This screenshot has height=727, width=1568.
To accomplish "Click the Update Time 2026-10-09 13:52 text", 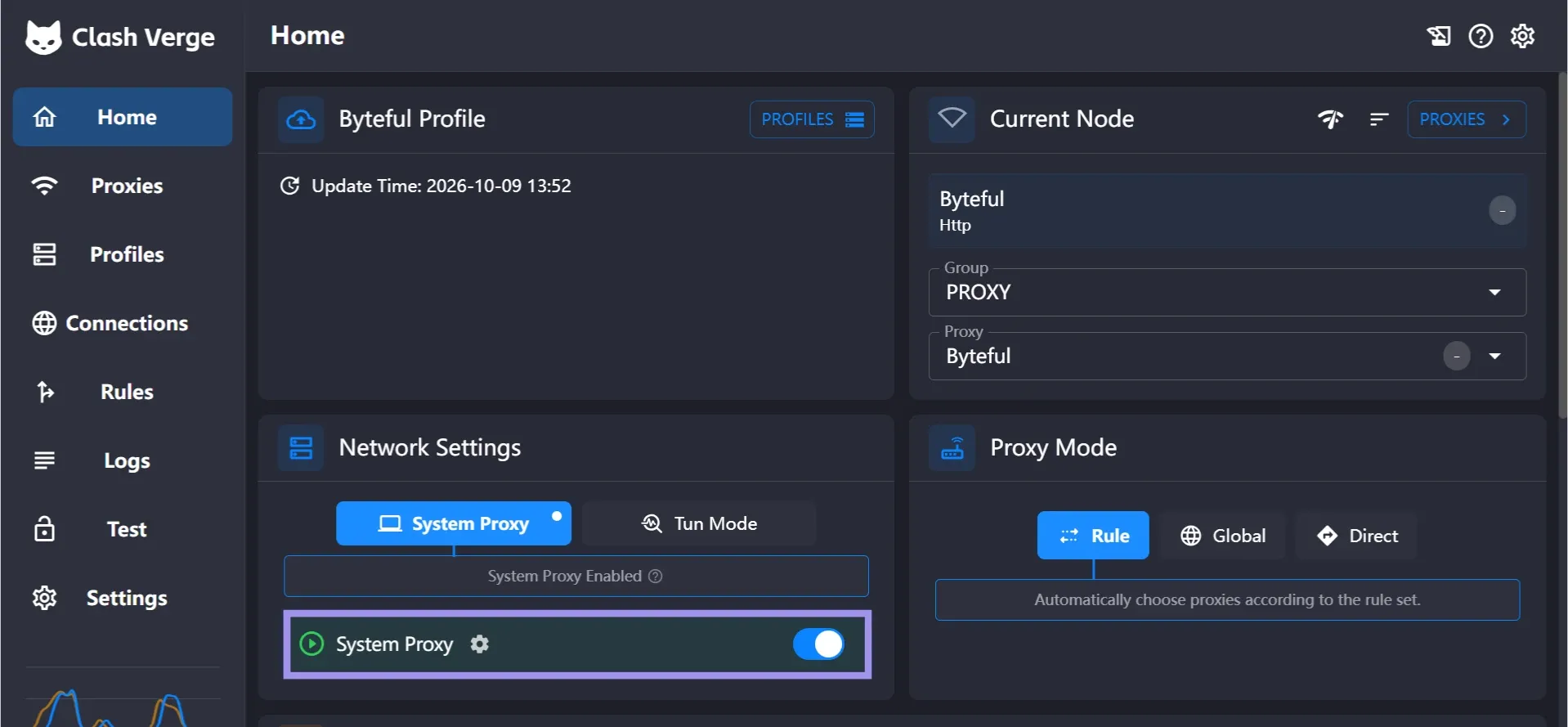I will point(441,186).
